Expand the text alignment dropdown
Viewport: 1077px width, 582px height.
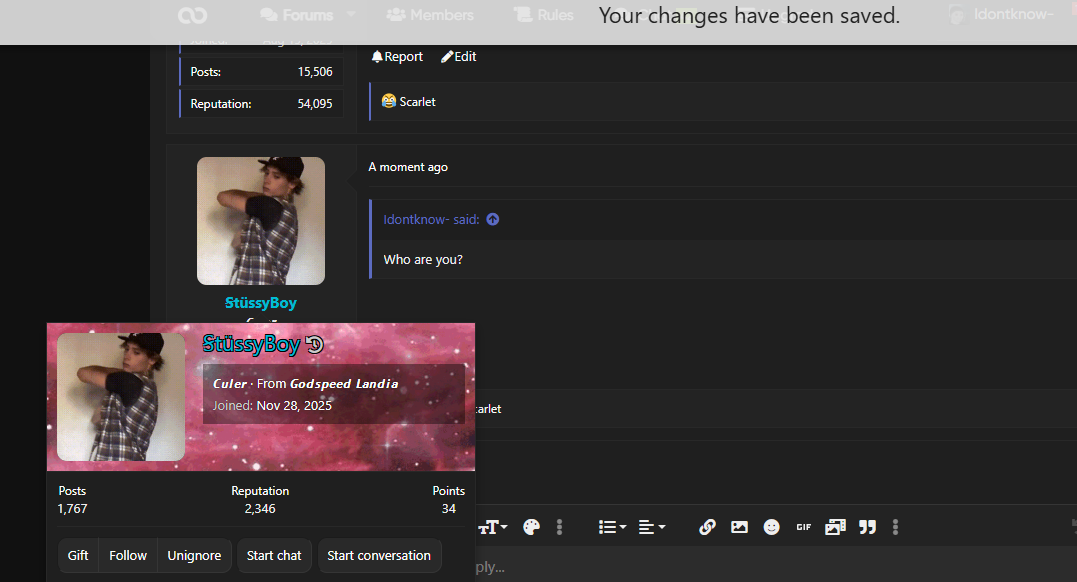click(x=652, y=527)
